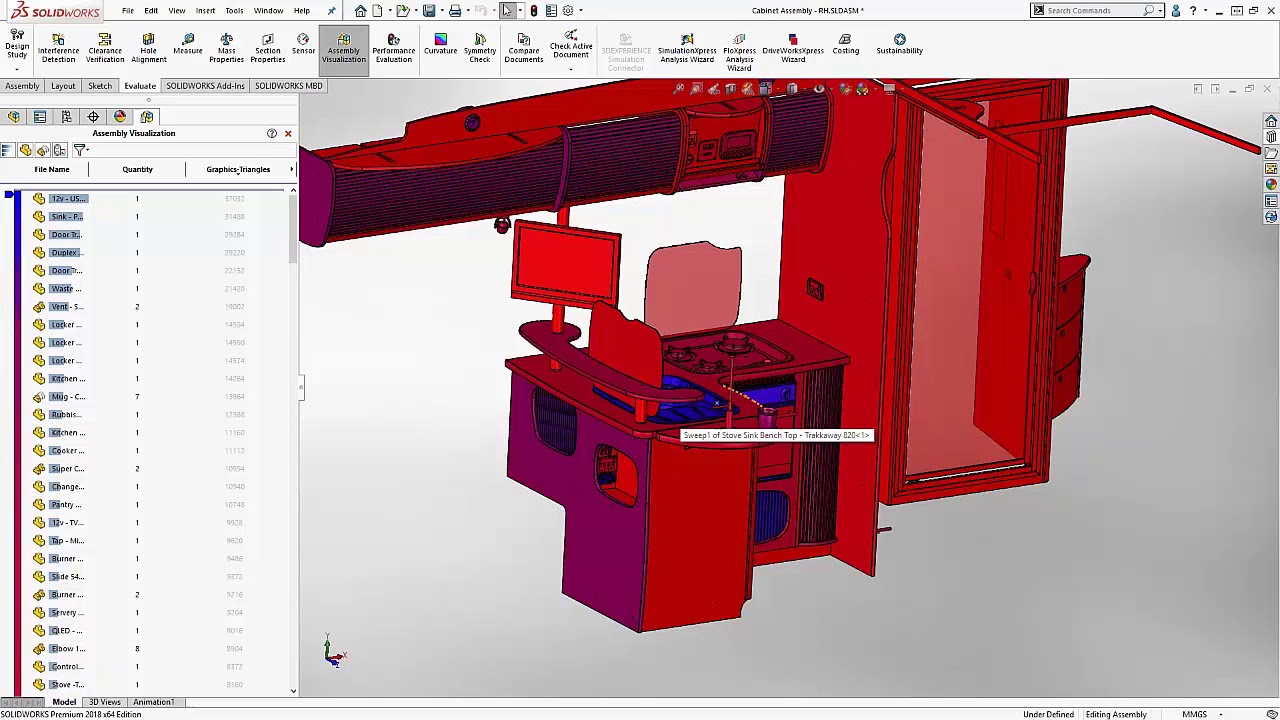This screenshot has height=720, width=1280.
Task: Activate the Measure tool
Action: click(188, 45)
